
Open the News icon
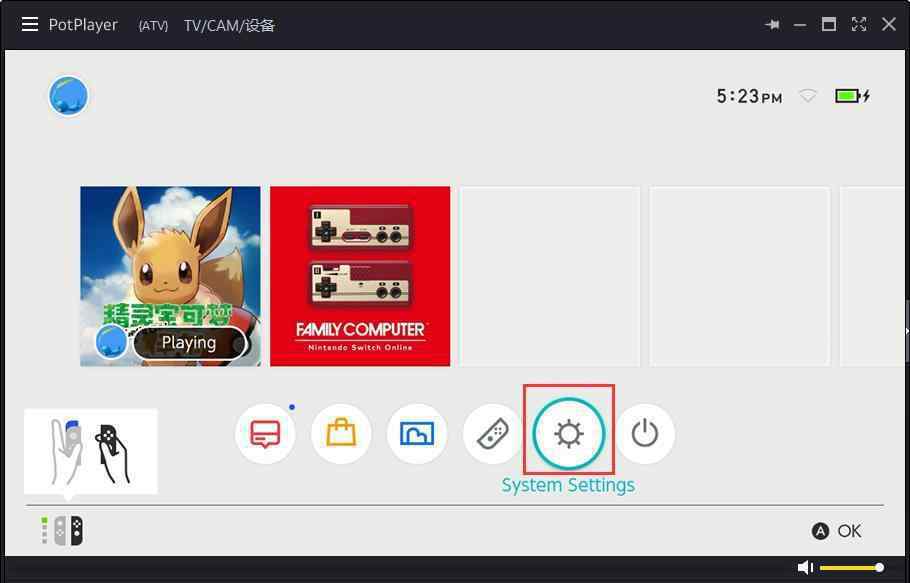coord(265,434)
